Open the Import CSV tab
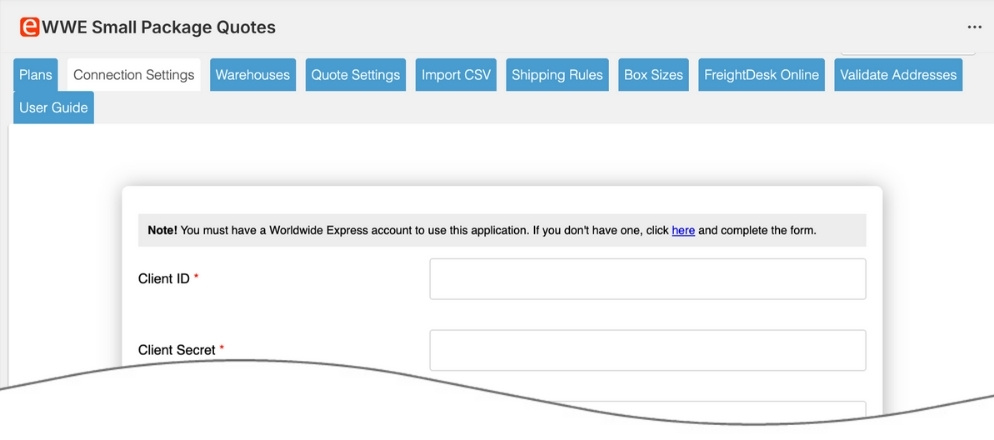This screenshot has height=440, width=994. (x=456, y=75)
